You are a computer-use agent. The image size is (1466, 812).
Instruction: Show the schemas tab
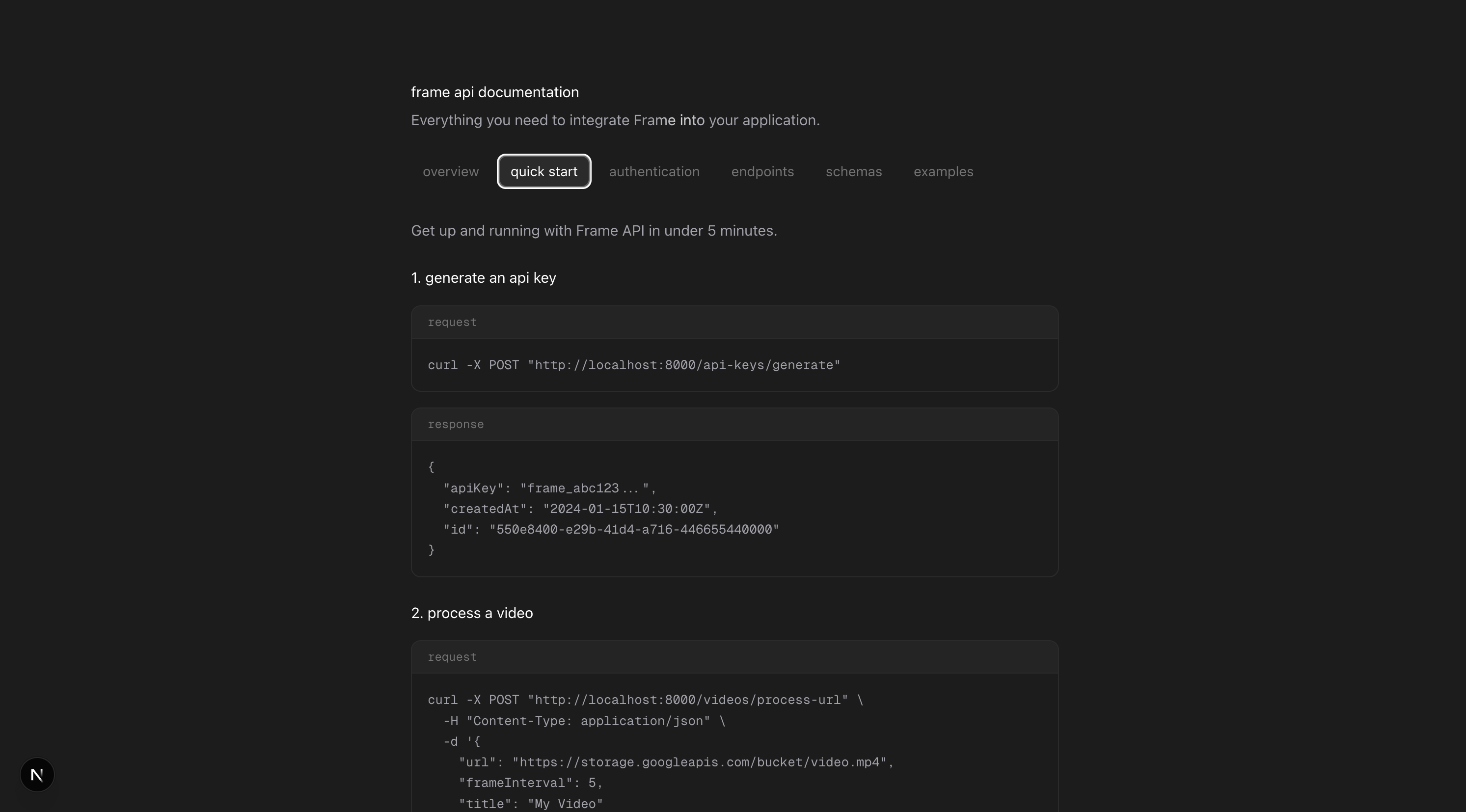(x=853, y=171)
